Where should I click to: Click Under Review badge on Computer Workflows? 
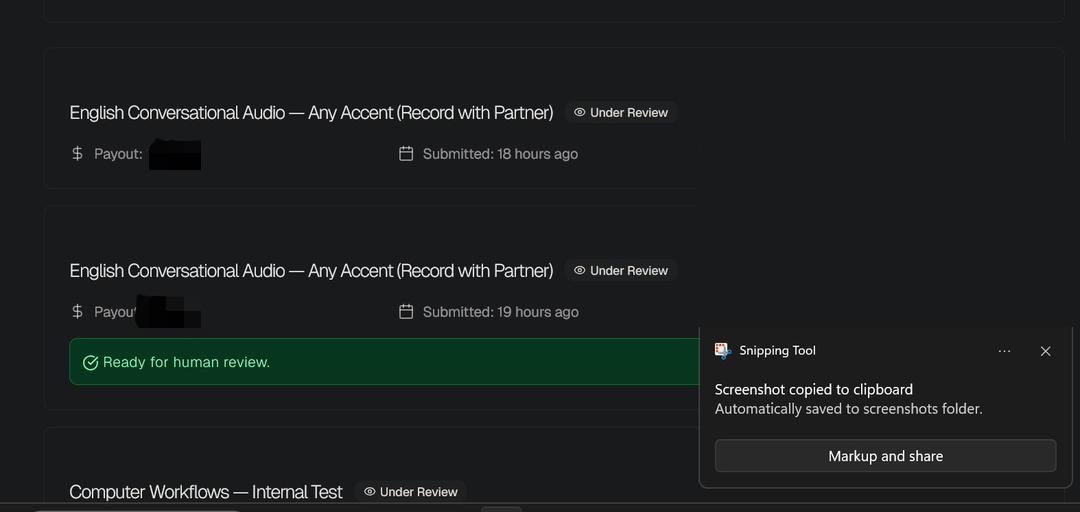click(x=411, y=491)
